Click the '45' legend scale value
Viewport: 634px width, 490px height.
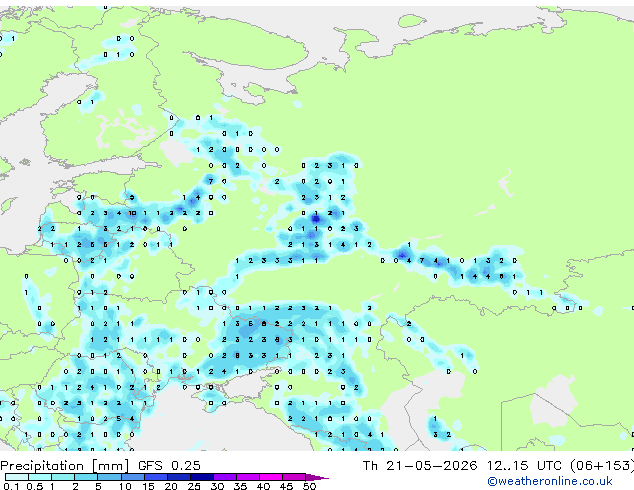coord(286,486)
